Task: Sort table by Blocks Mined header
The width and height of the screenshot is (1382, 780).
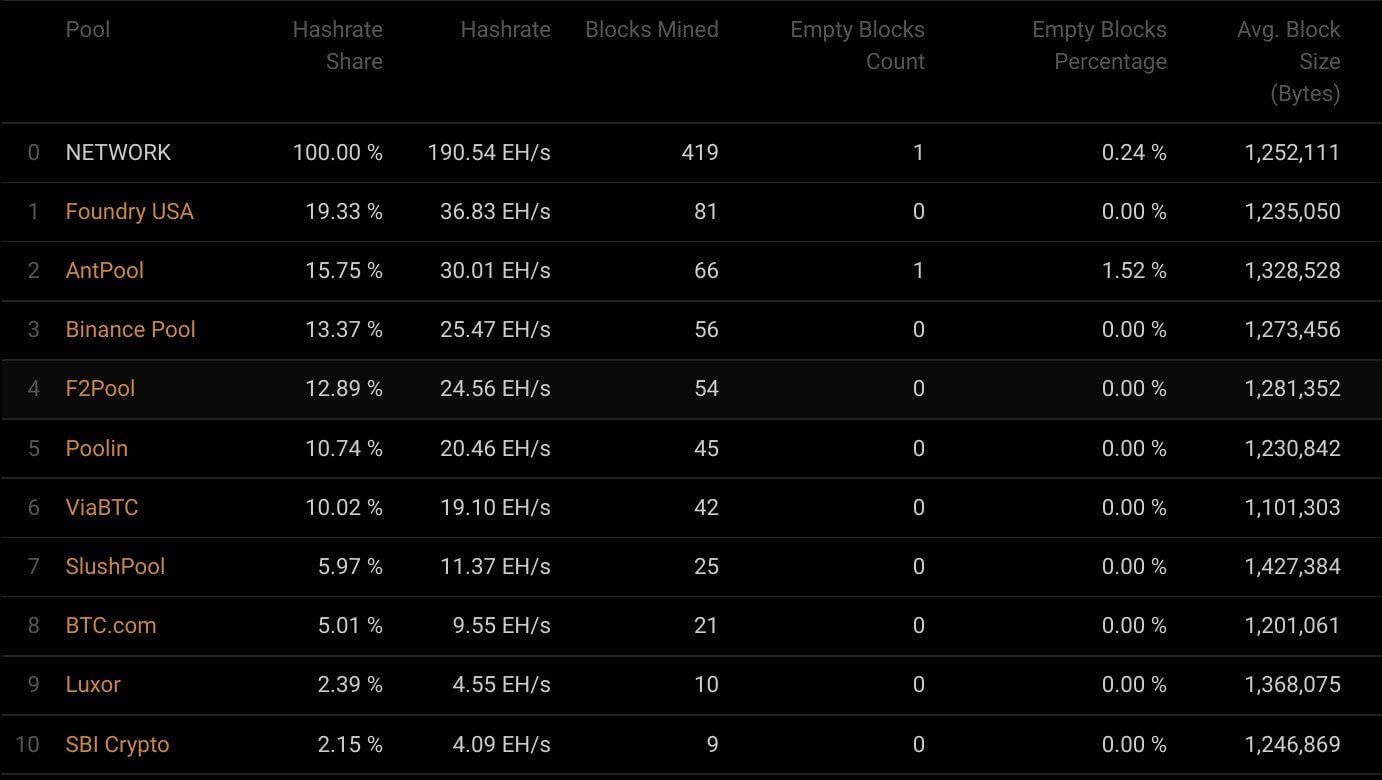Action: [651, 30]
